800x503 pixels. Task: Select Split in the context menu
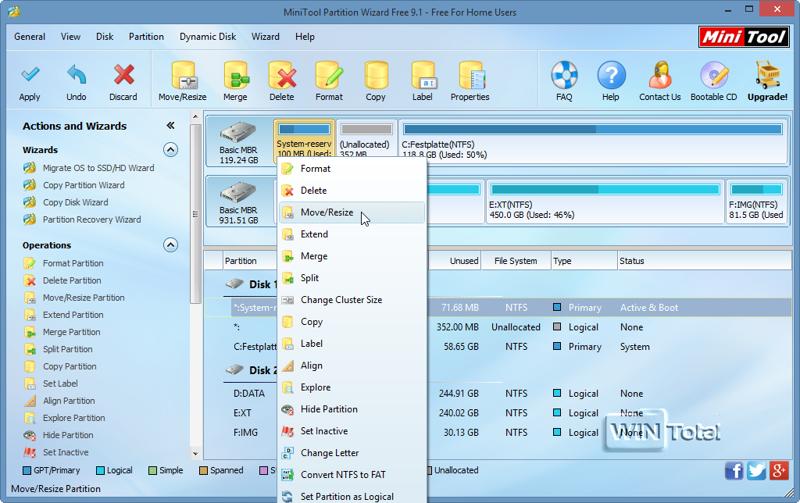tap(310, 278)
